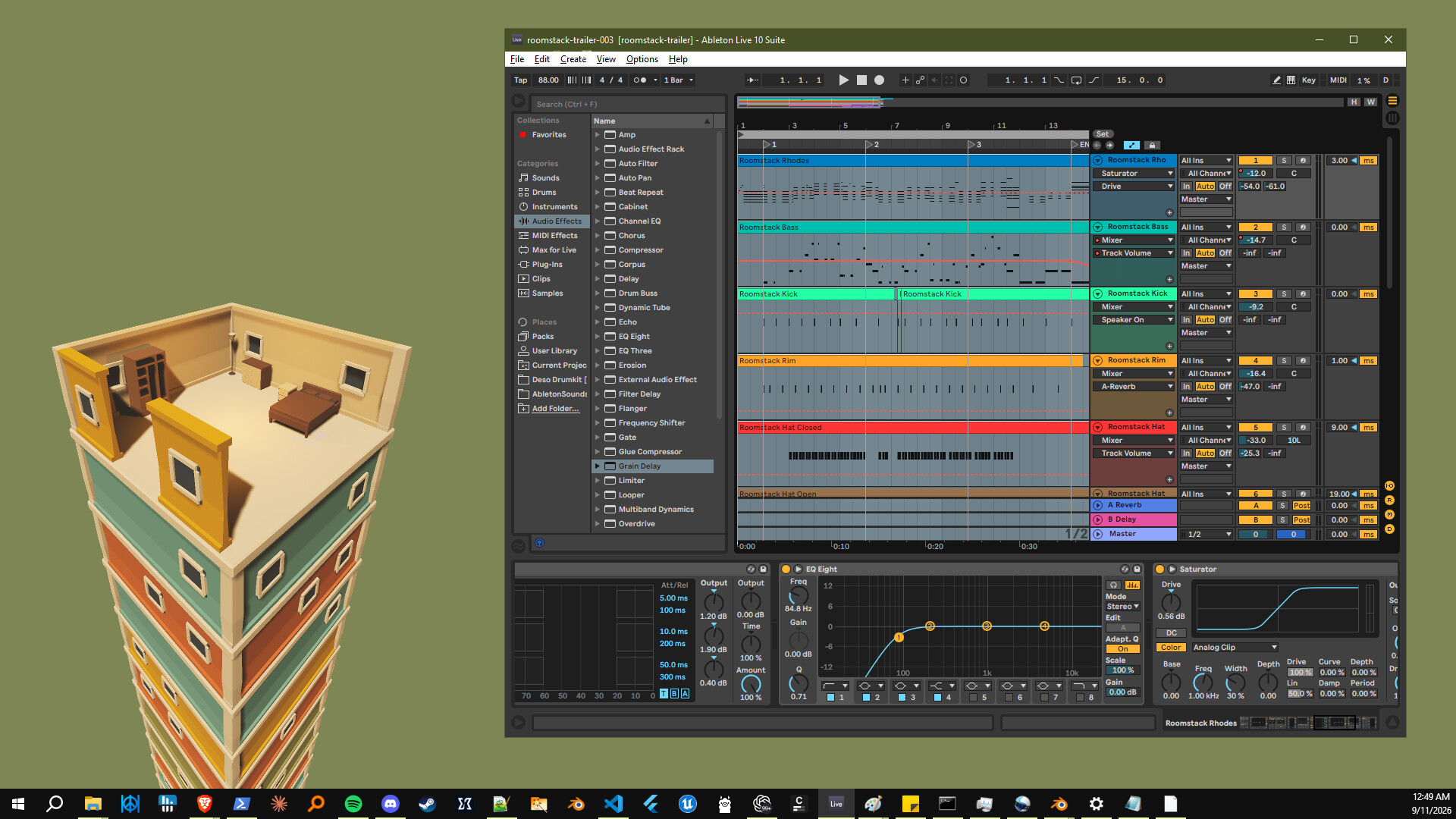Open Steam from the taskbar
The width and height of the screenshot is (1456, 819).
point(427,804)
